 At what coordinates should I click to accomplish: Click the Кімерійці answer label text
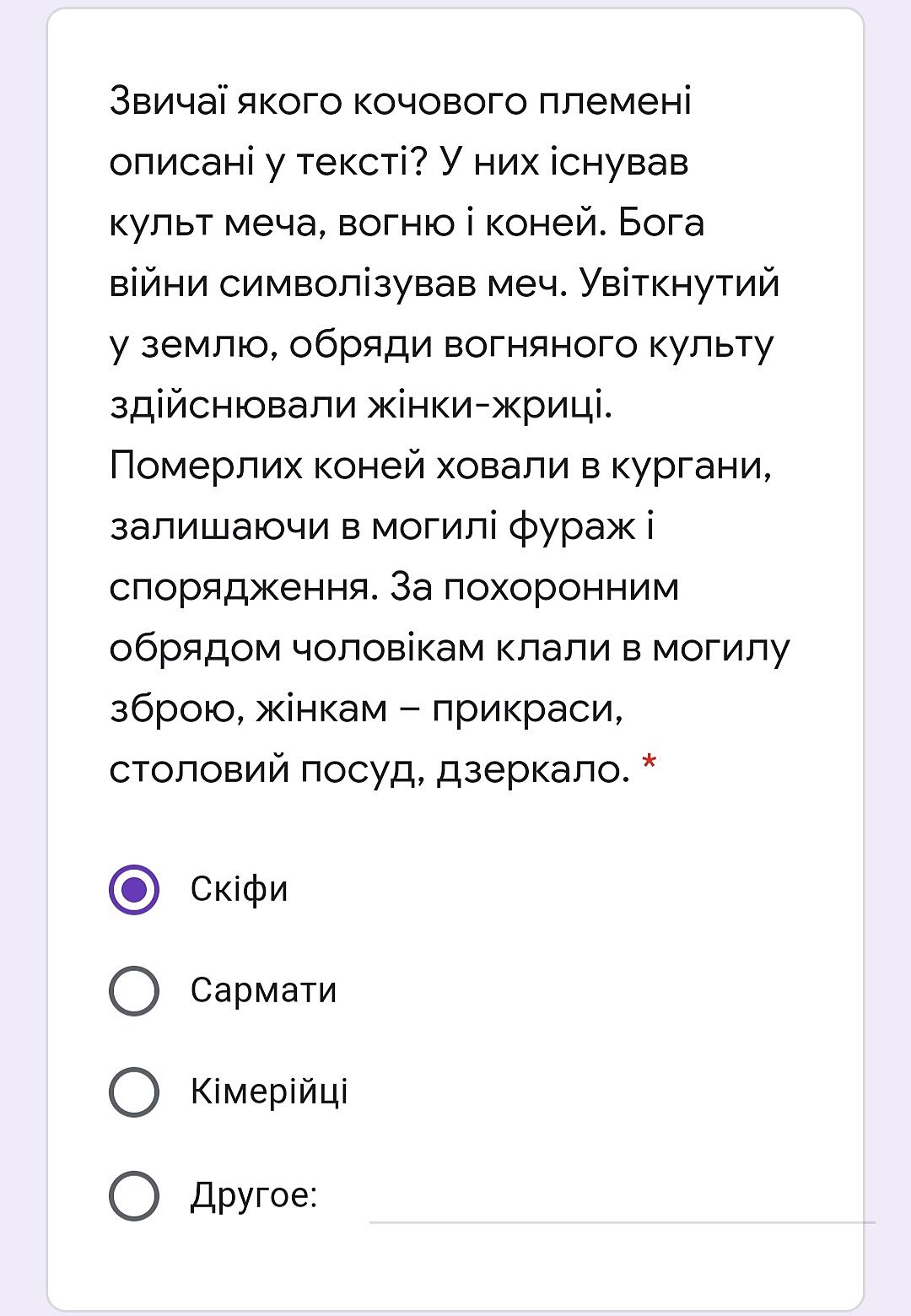point(269,1092)
